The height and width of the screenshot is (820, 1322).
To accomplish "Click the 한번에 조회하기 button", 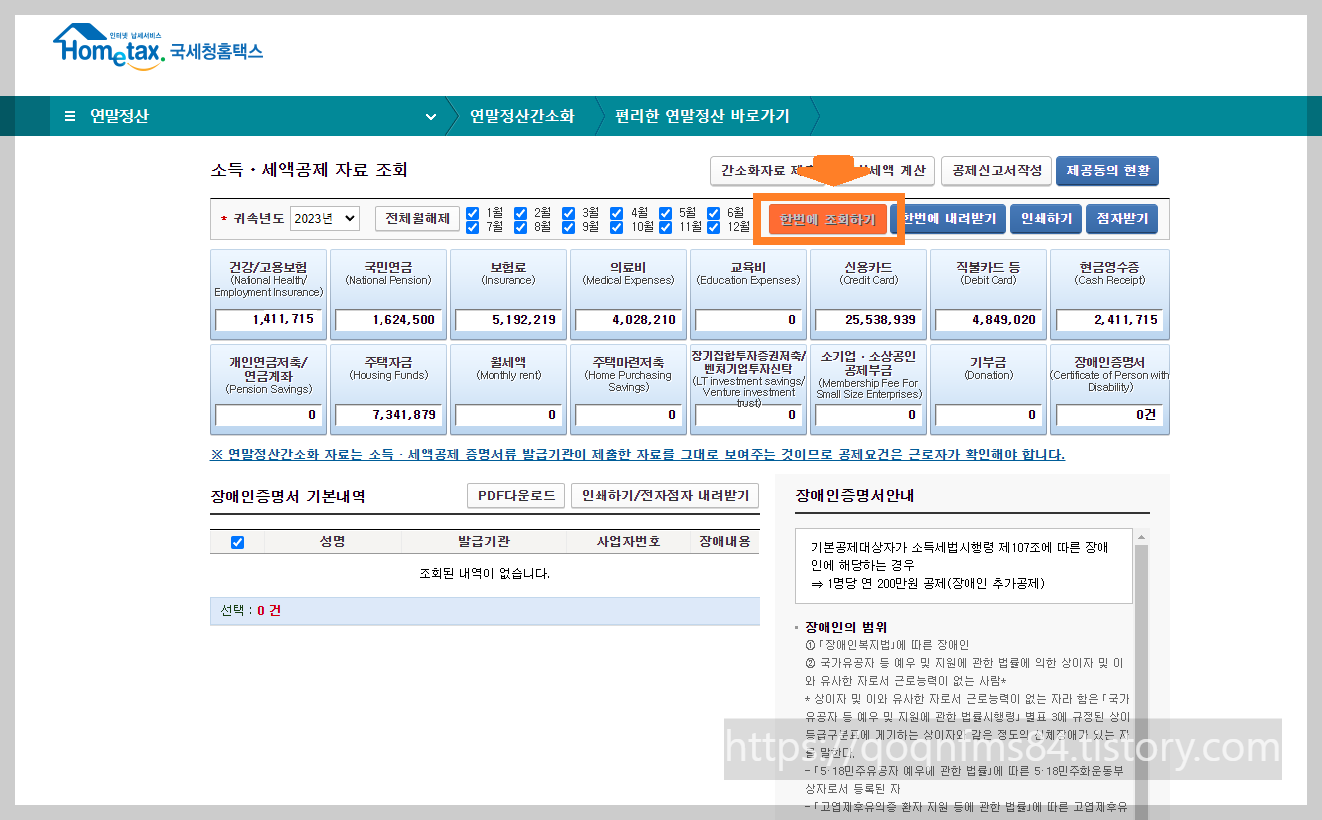I will [x=828, y=219].
